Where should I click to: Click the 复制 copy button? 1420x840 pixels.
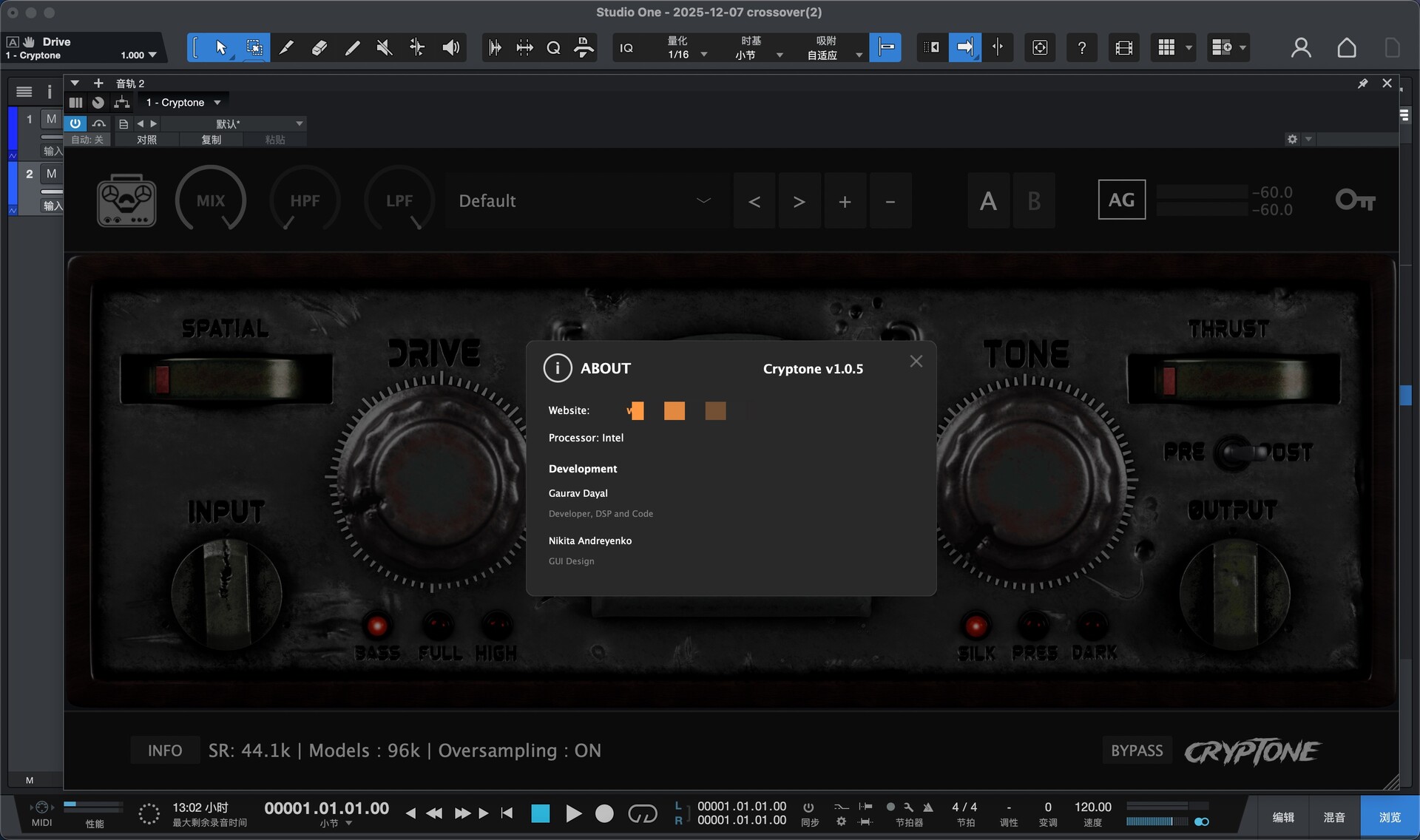[212, 140]
